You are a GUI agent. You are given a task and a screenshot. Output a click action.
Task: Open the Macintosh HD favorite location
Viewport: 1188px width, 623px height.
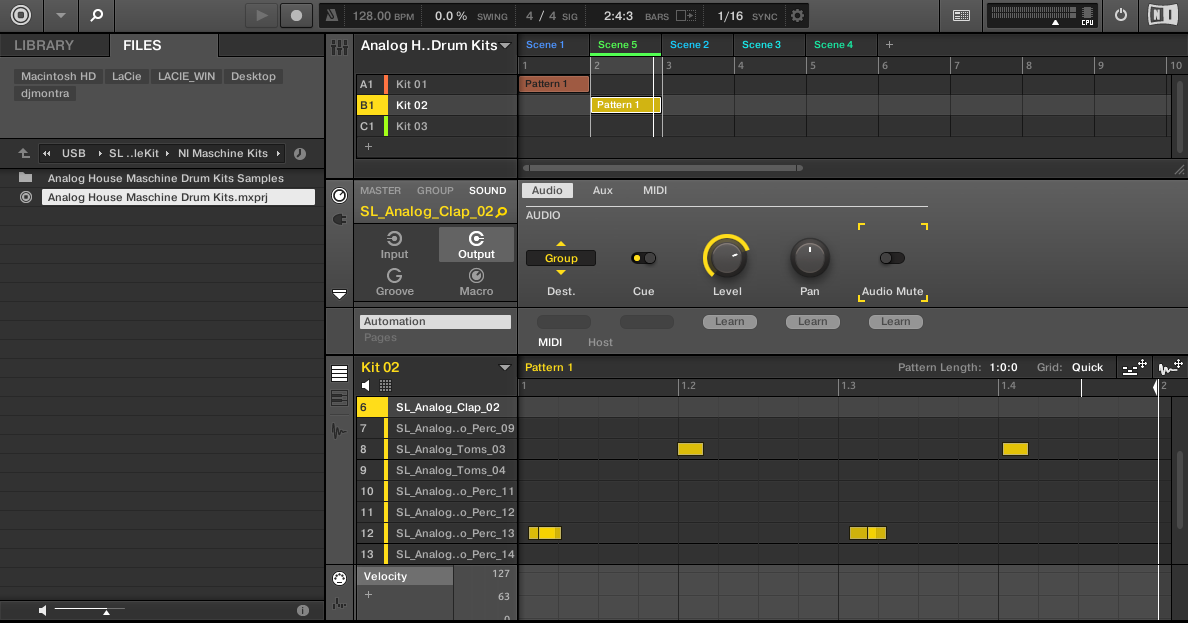[58, 77]
